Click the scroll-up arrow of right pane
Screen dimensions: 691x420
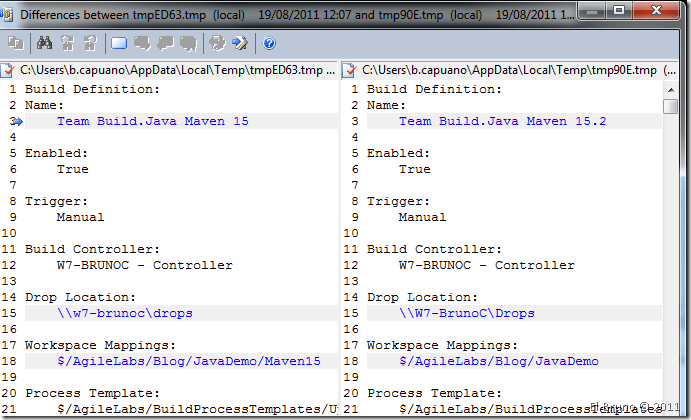(x=670, y=88)
